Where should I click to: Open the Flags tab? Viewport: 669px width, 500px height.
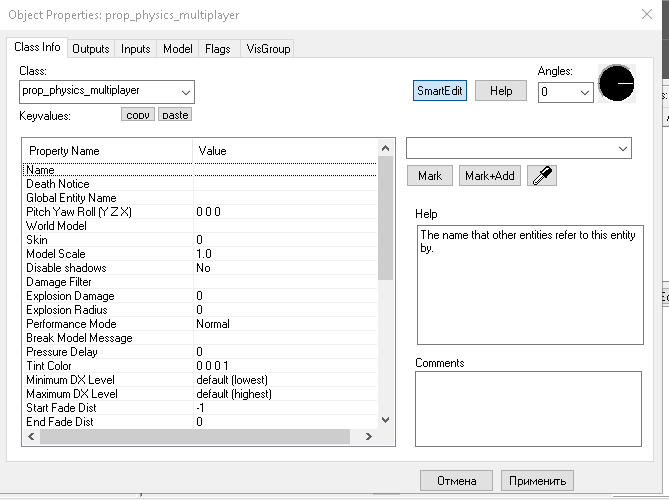coord(218,49)
